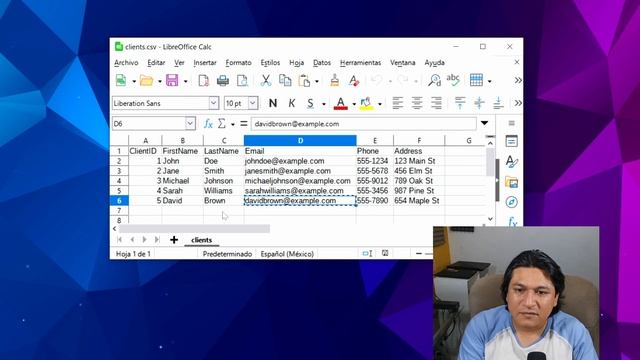The height and width of the screenshot is (360, 640).
Task: Click the New spreadsheet icon
Action: click(x=121, y=80)
